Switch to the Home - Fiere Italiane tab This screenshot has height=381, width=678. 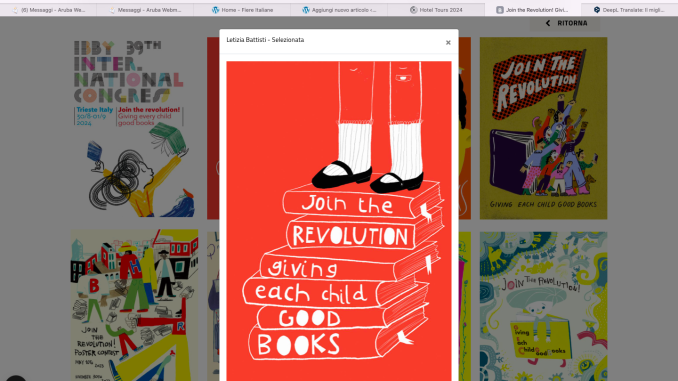point(242,10)
